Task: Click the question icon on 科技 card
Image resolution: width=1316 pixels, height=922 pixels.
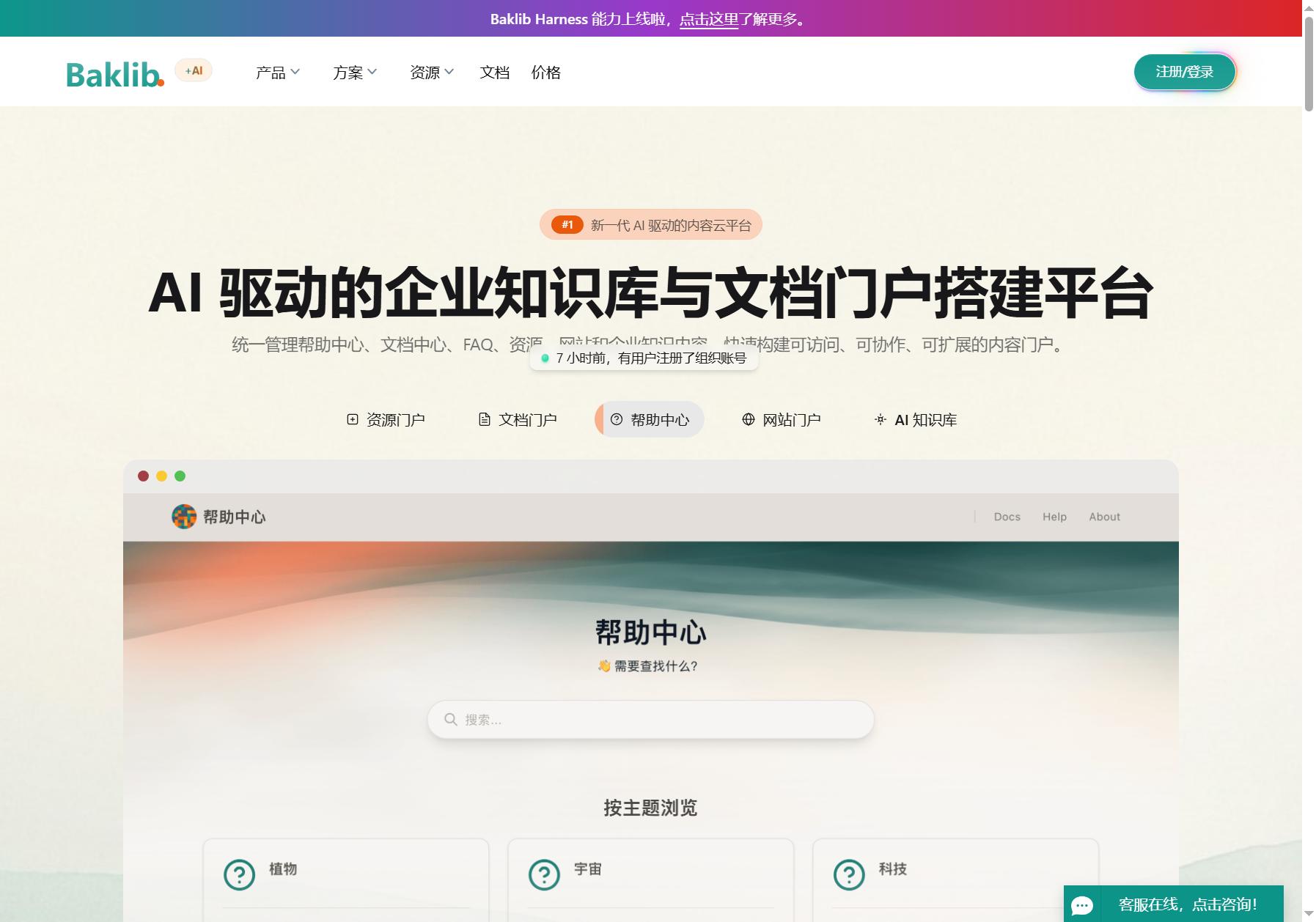Action: pyautogui.click(x=849, y=874)
